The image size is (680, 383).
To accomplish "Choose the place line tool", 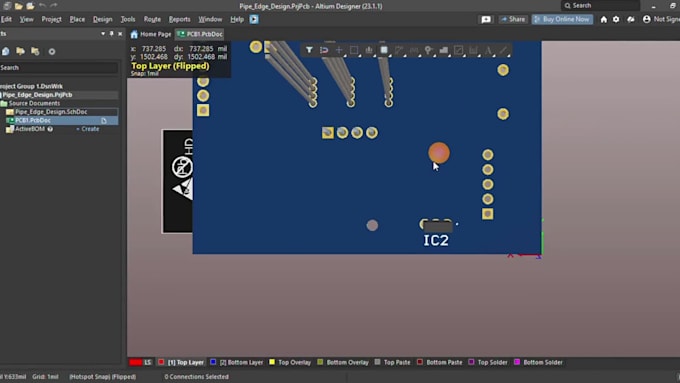I will tap(503, 50).
